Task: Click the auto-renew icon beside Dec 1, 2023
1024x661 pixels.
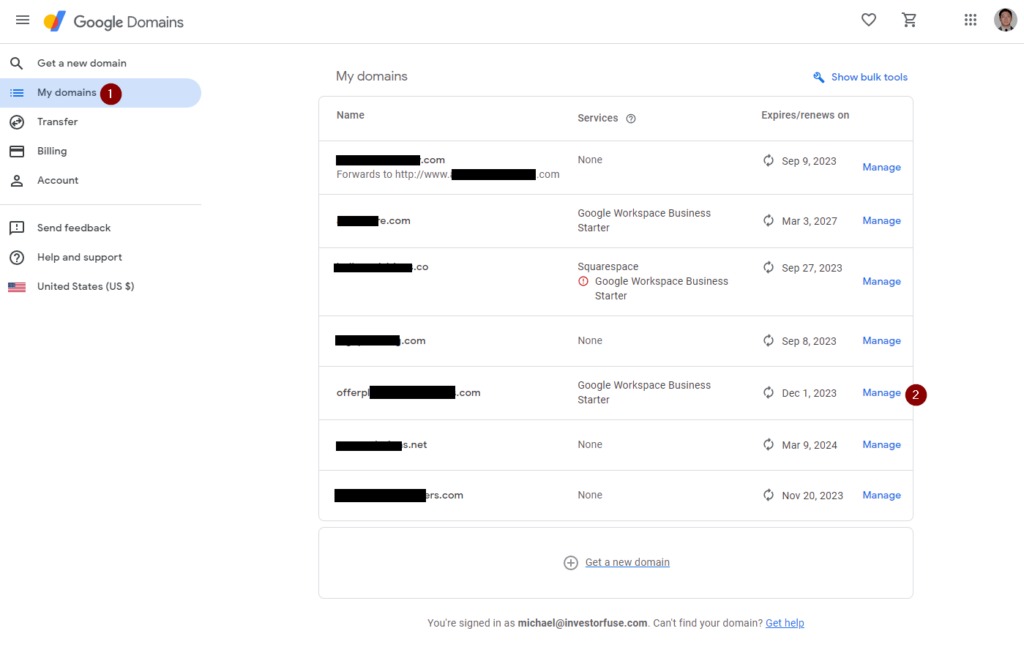Action: coord(769,393)
